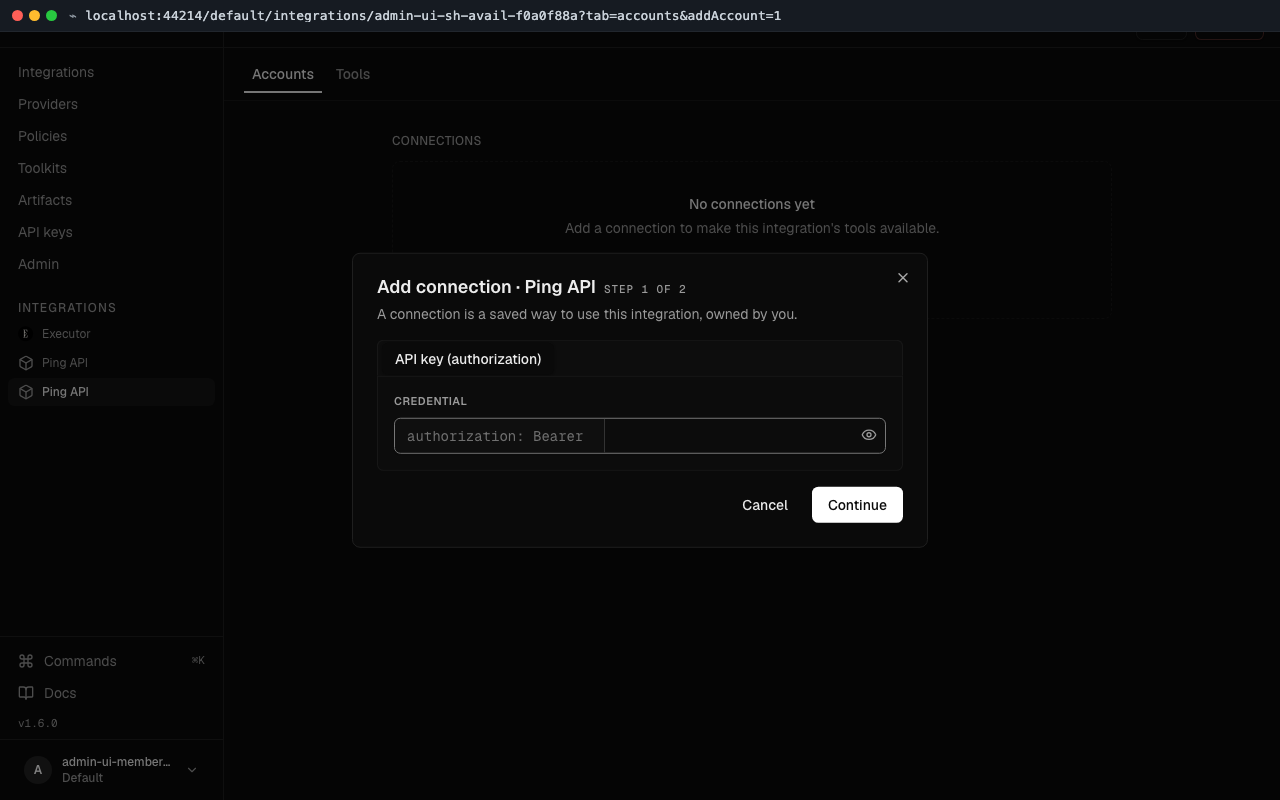Open the Accounts tab

283,74
